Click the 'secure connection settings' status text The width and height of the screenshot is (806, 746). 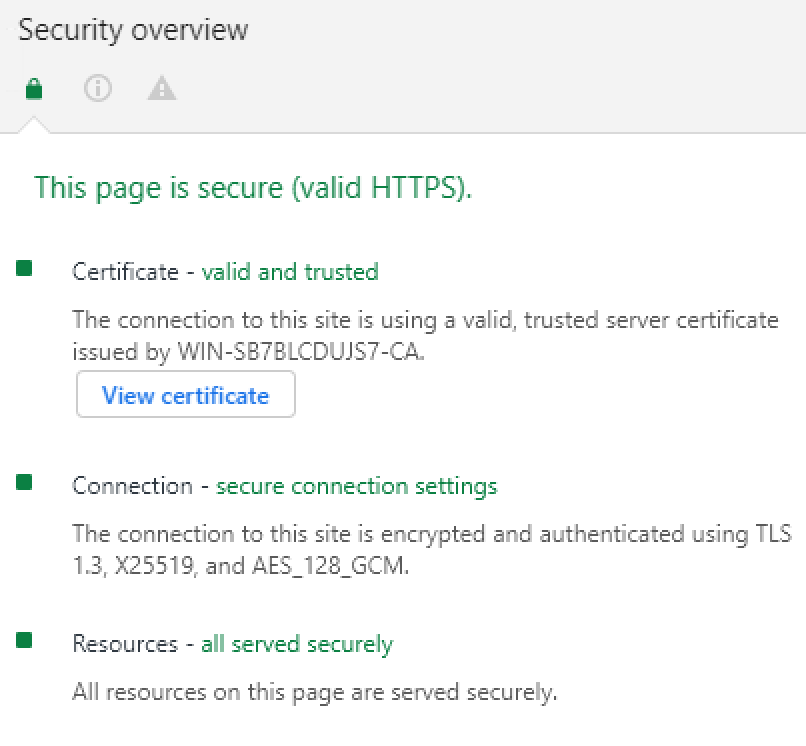point(357,486)
